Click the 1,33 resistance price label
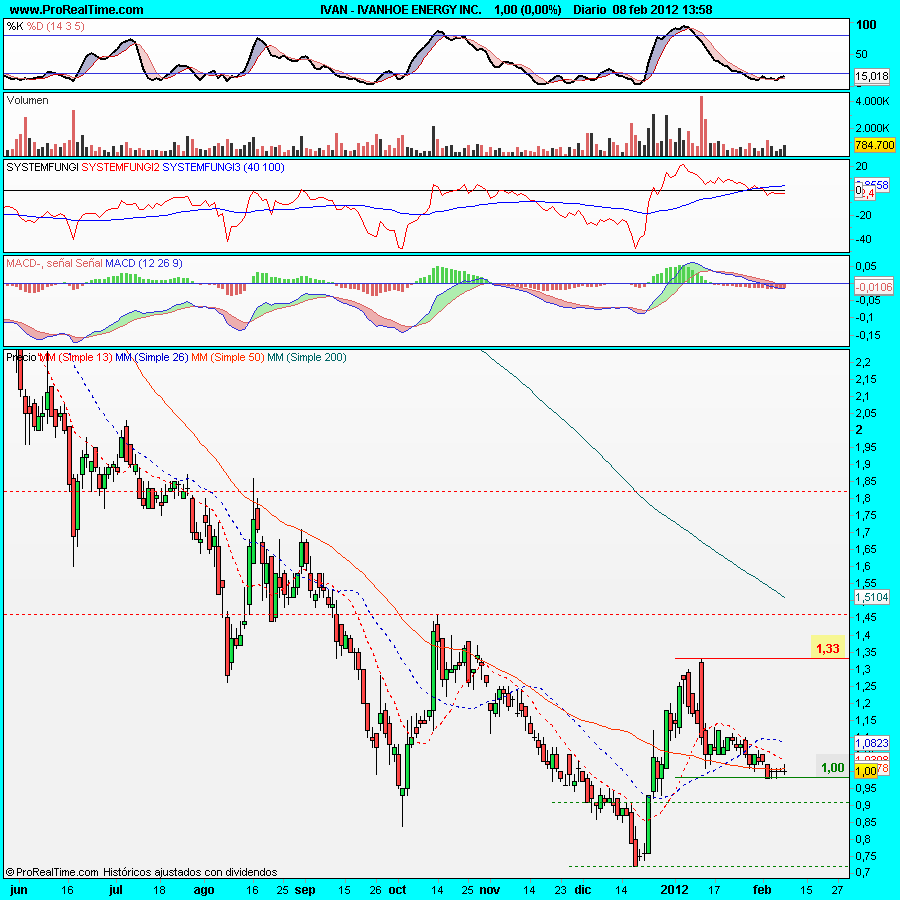Viewport: 900px width, 900px height. coord(828,648)
